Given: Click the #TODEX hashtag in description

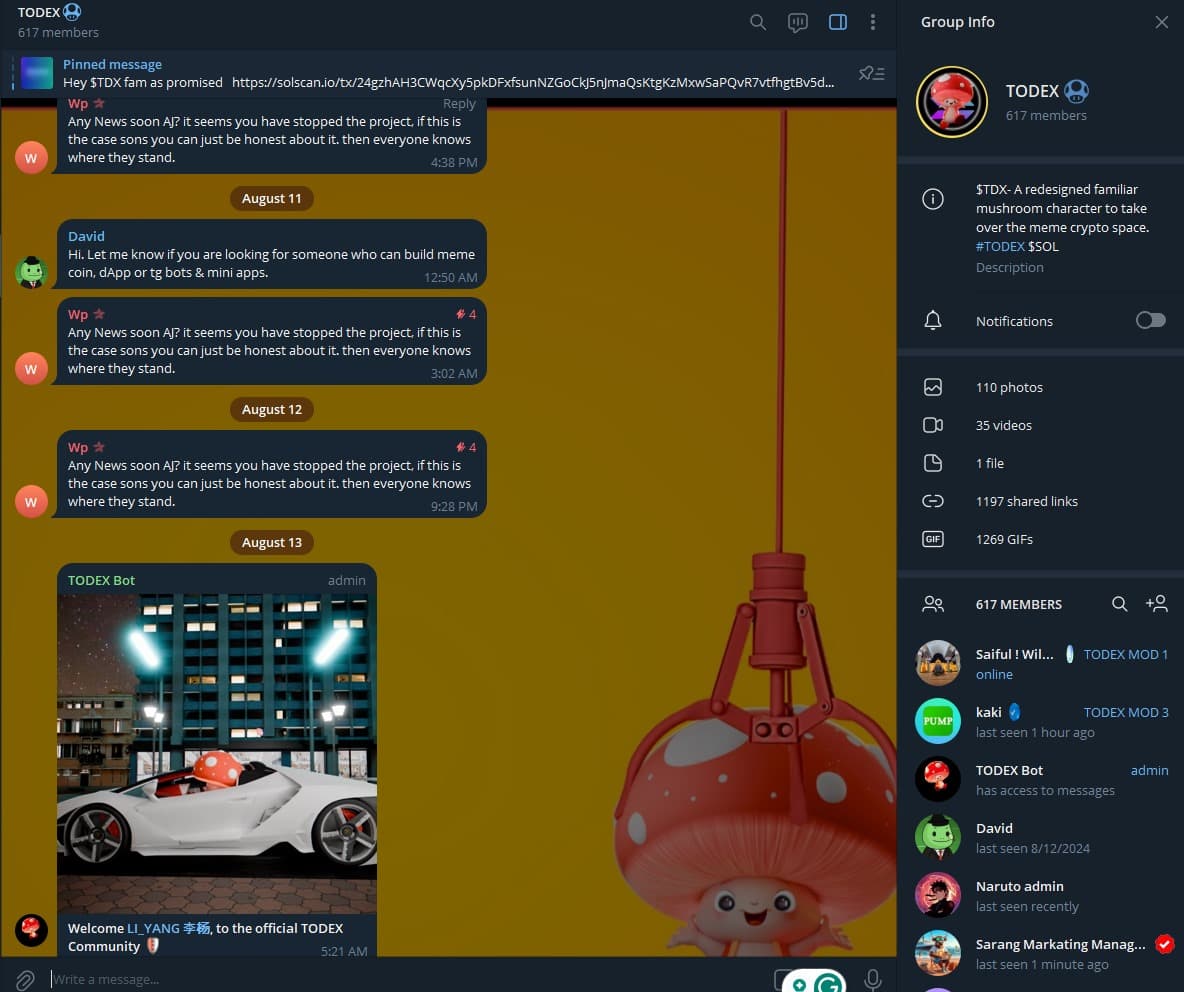Looking at the screenshot, I should tap(1000, 246).
